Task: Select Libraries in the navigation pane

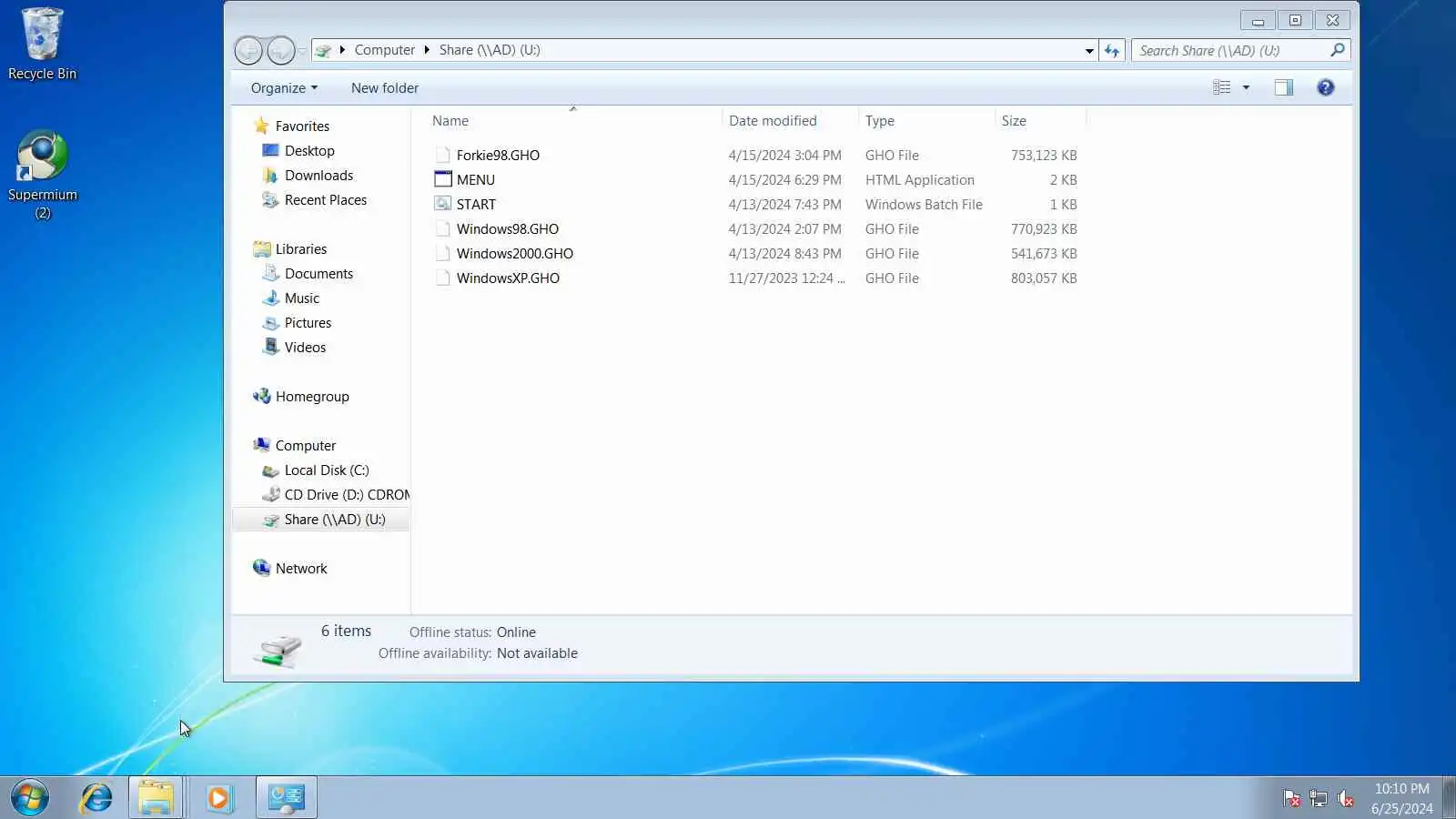Action: point(300,248)
